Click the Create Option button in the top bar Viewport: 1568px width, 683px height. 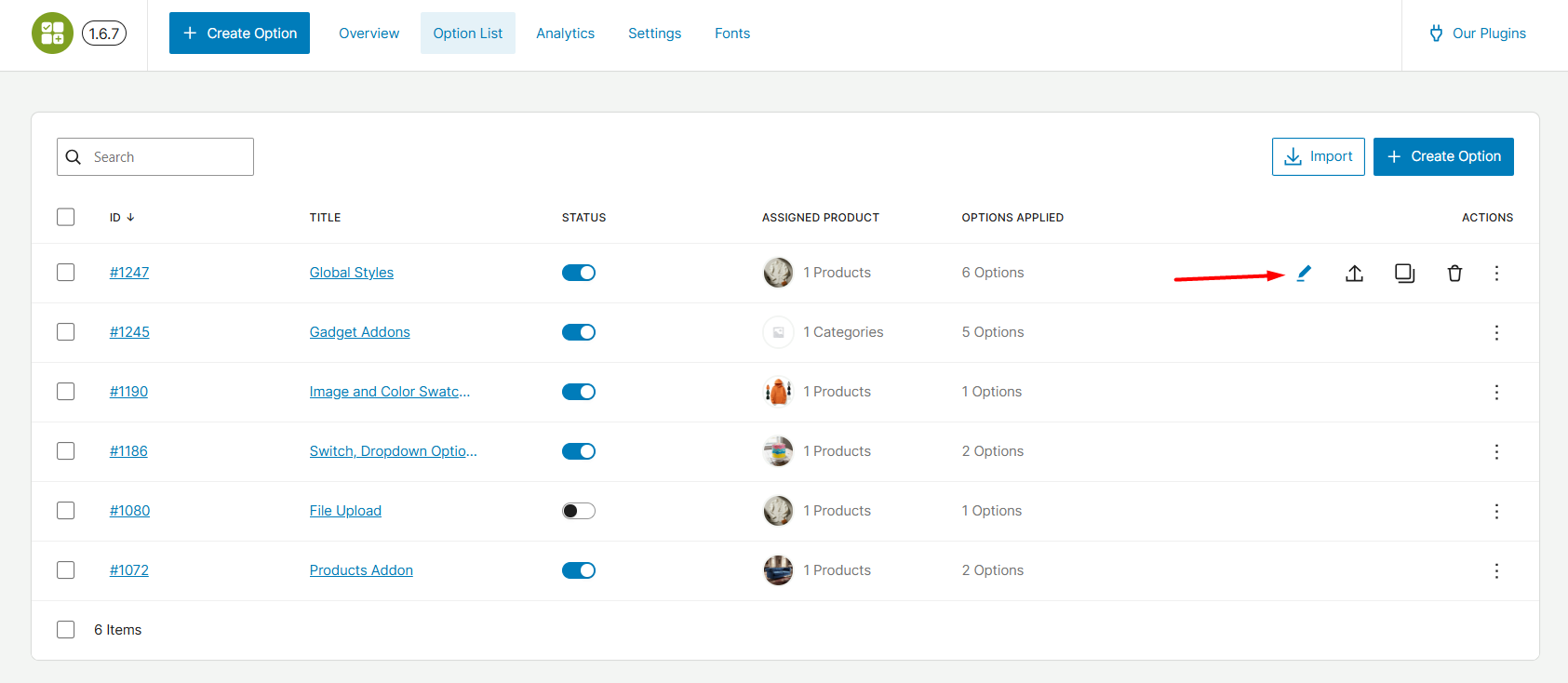click(x=239, y=33)
